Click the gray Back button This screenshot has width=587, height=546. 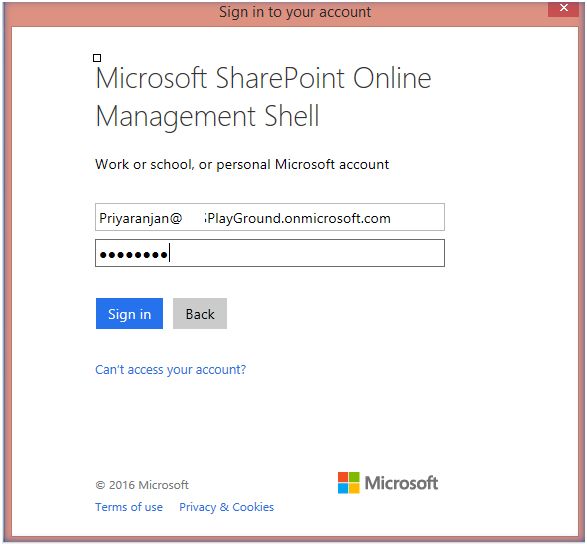[x=200, y=313]
